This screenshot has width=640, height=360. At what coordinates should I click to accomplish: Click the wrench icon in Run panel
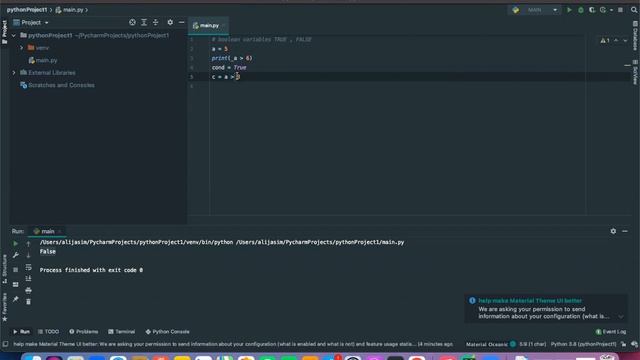16,255
